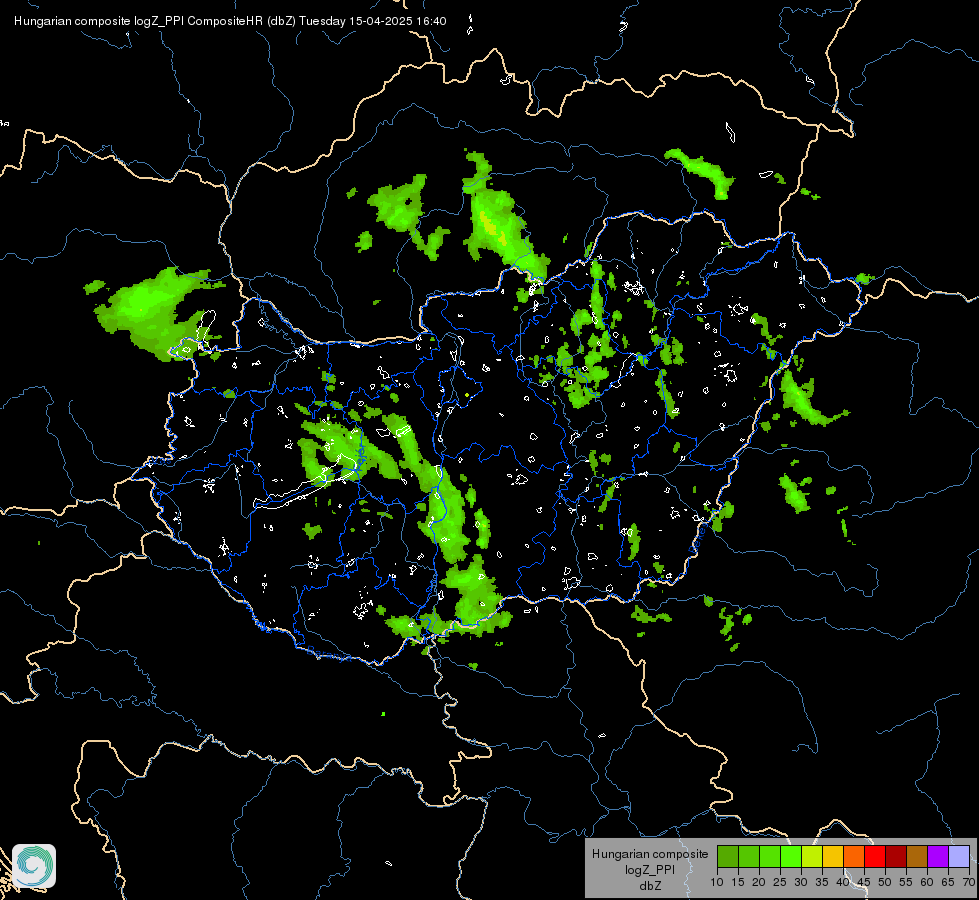Click the '70' legend scale value
979x900 pixels.
click(970, 883)
